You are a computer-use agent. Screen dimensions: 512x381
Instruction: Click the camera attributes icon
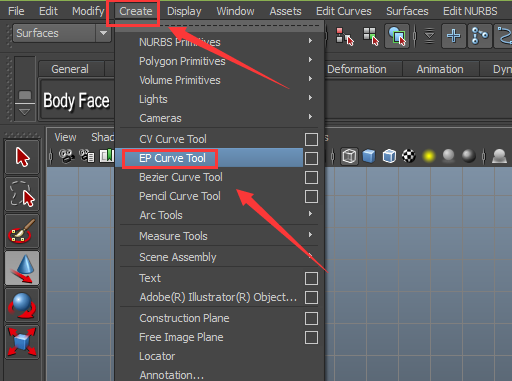point(87,156)
